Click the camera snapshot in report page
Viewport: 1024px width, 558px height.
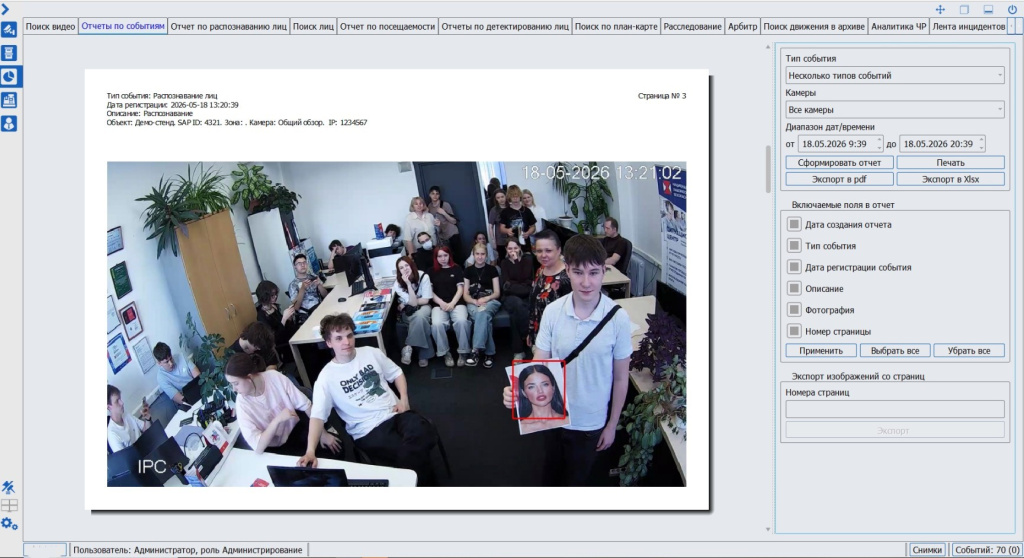(396, 324)
